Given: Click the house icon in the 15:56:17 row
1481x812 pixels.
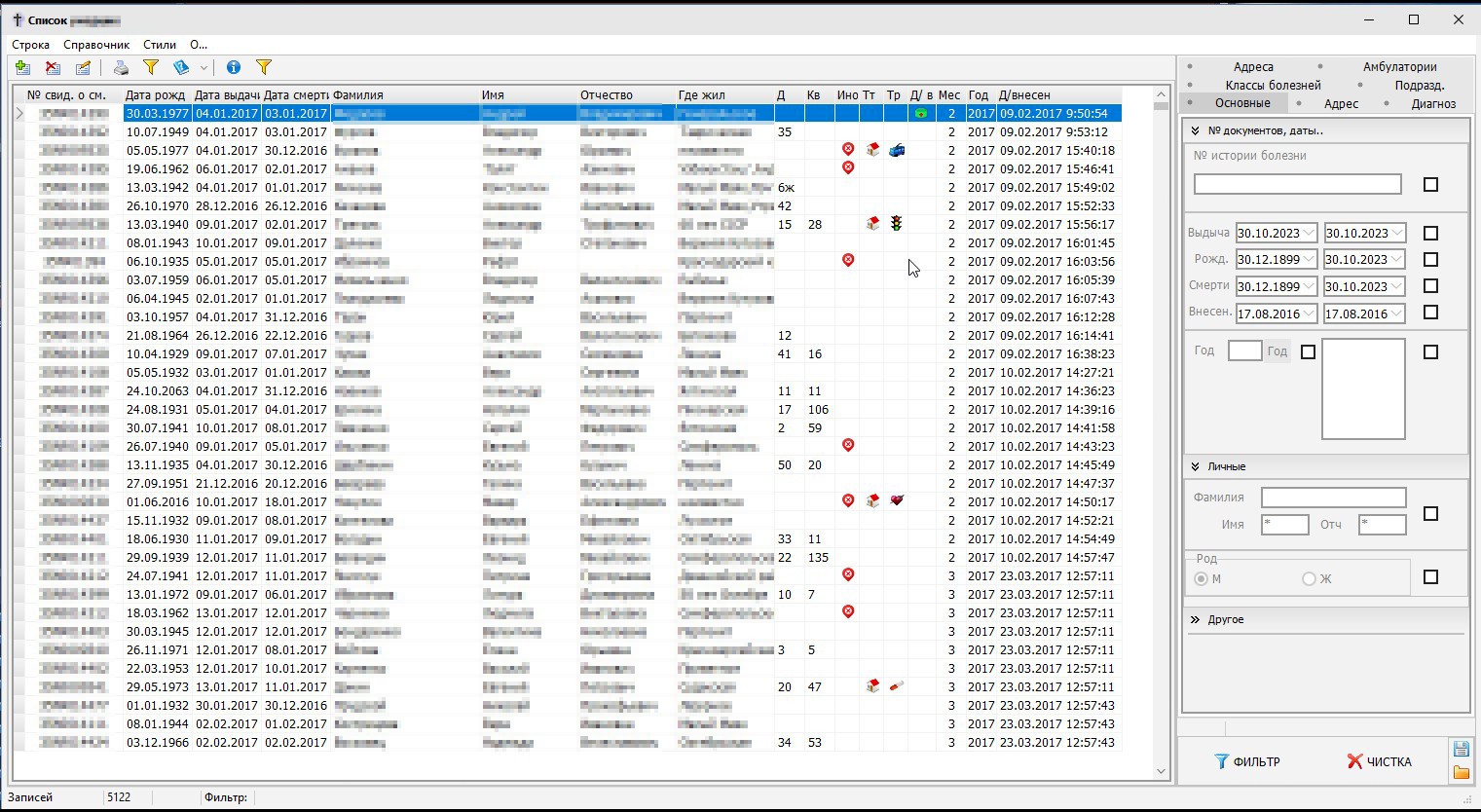Looking at the screenshot, I should [x=872, y=224].
